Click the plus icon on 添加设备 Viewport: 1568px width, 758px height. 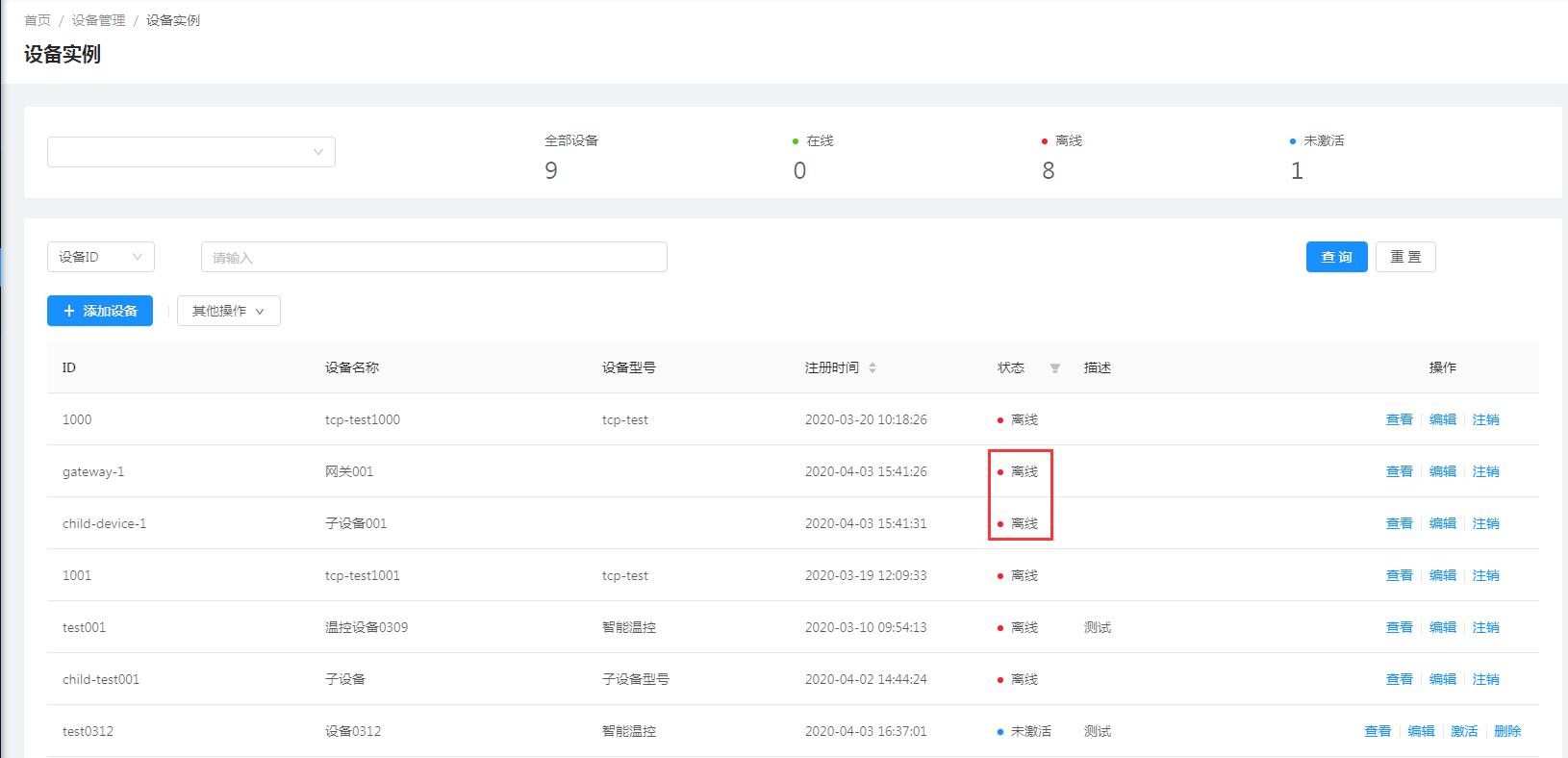[69, 311]
